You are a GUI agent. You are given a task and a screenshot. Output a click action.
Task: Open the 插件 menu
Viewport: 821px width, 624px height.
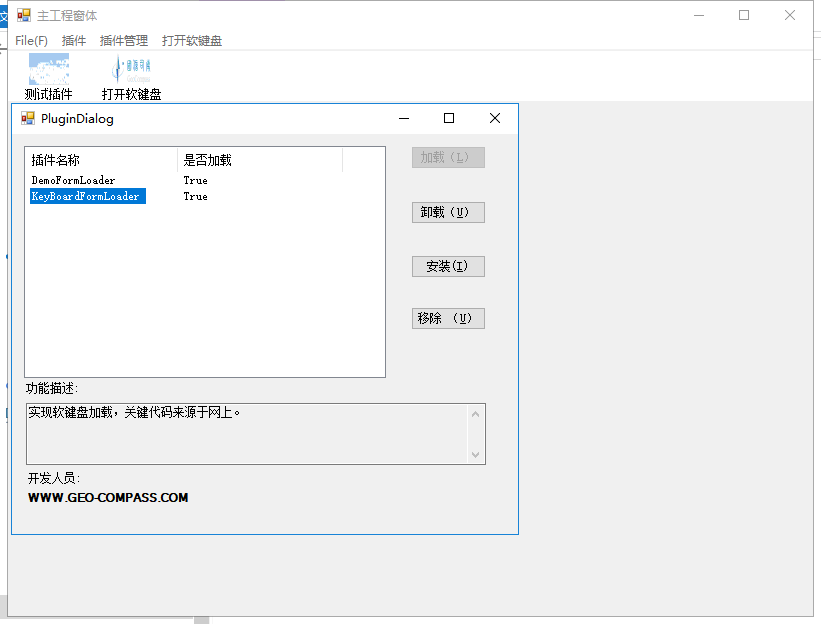click(74, 41)
